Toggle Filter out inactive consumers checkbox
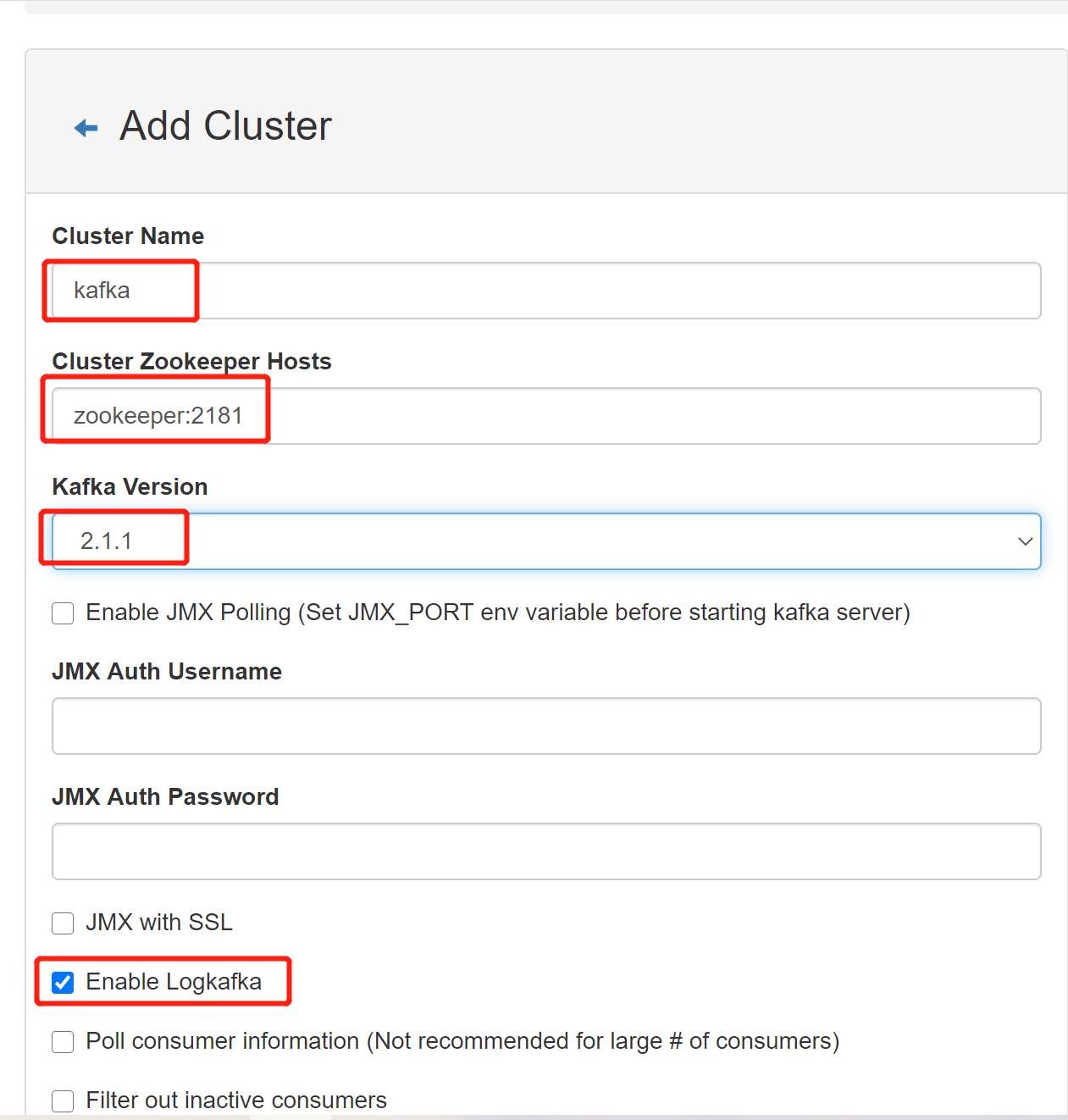This screenshot has width=1068, height=1120. pos(63,1101)
